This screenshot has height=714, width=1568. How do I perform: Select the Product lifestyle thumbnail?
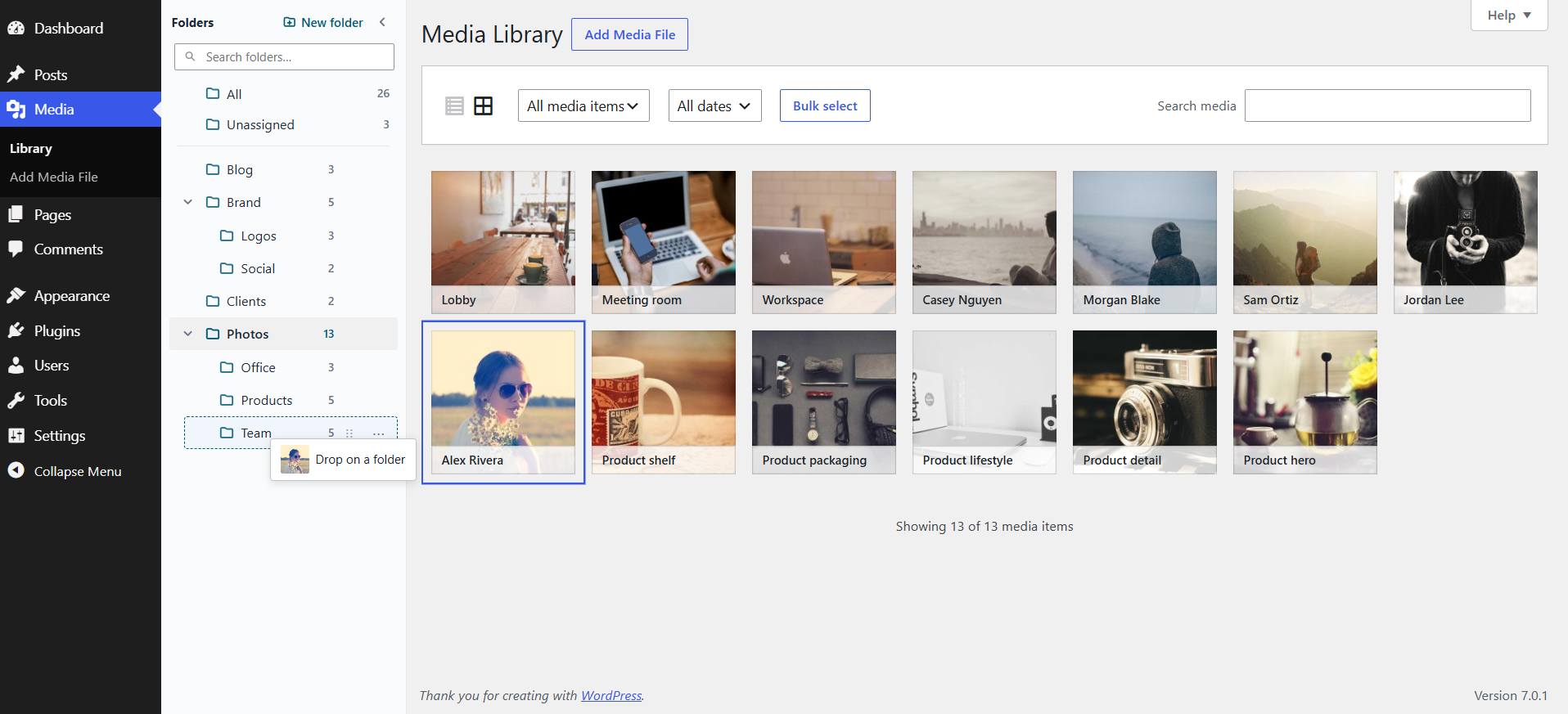coord(985,402)
